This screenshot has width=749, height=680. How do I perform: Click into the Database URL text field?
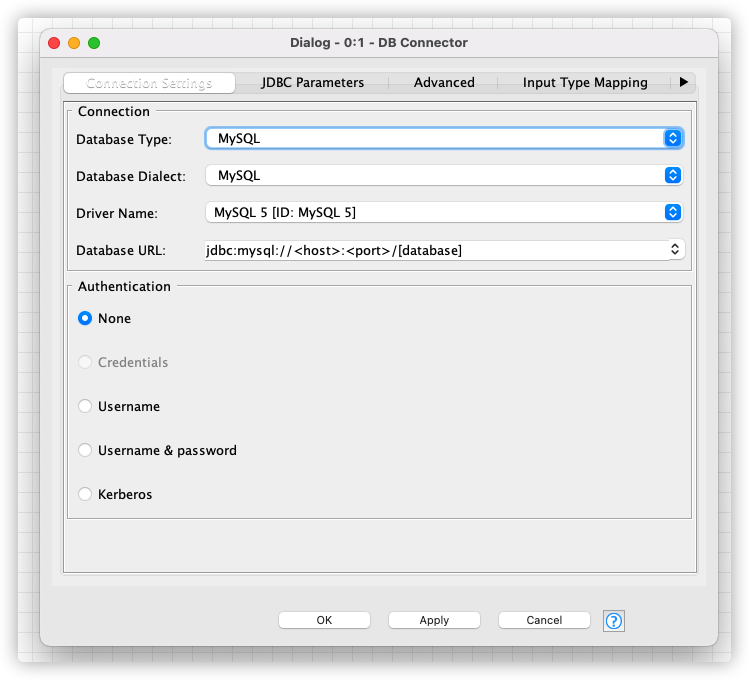pos(437,250)
